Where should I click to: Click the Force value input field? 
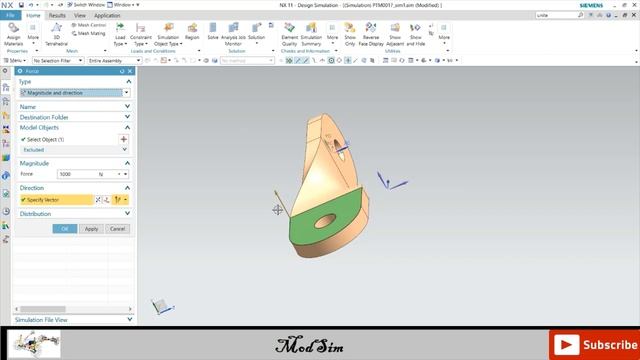[x=78, y=174]
